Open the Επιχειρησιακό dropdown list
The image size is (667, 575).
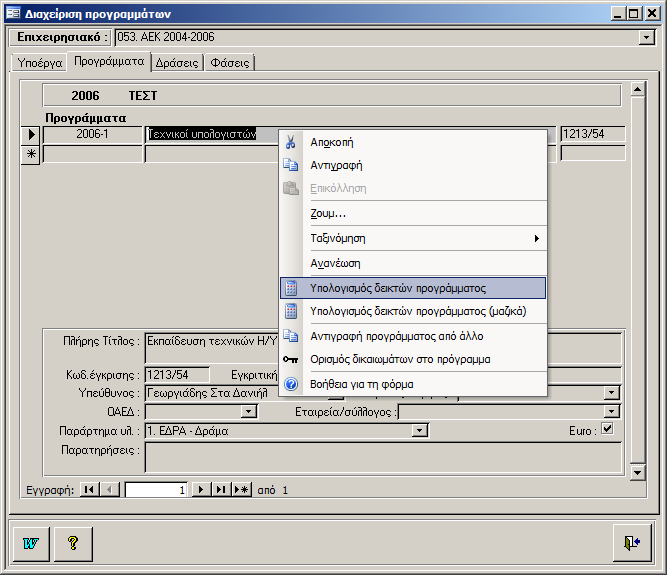tap(646, 38)
